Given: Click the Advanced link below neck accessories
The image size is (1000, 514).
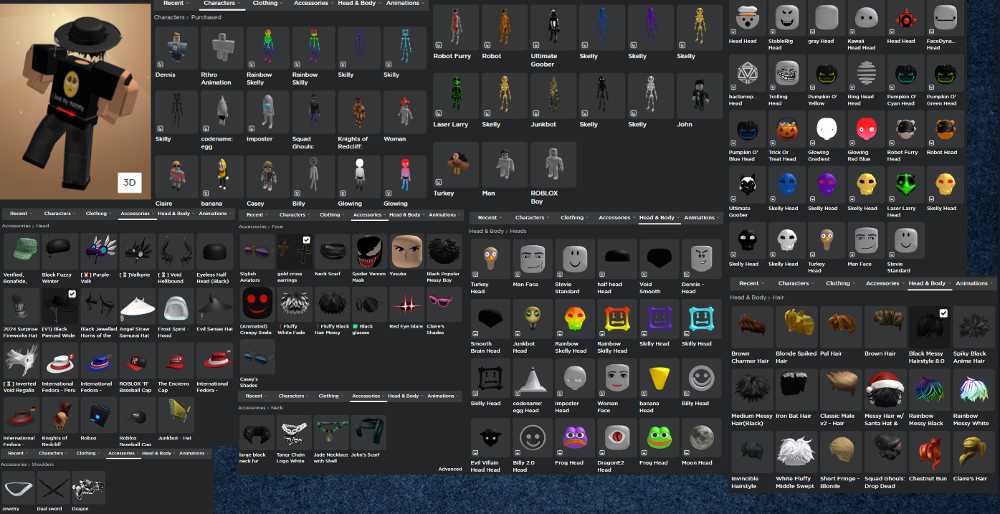Looking at the screenshot, I should tap(450, 469).
